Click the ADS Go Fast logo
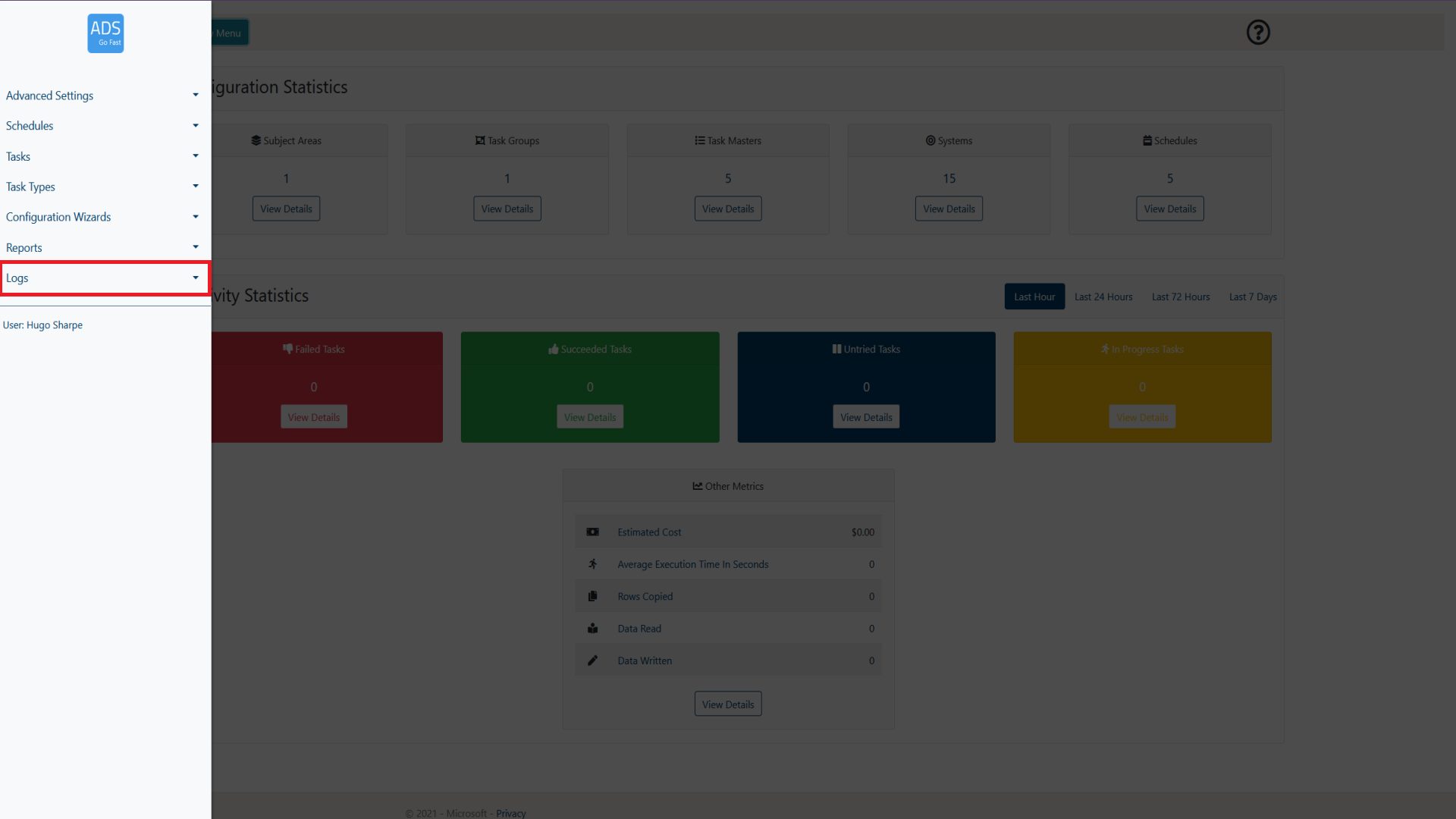 105,33
